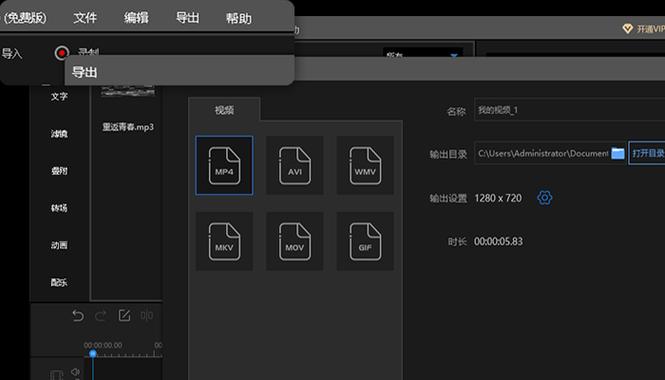Browse output folder with folder icon
665x380 pixels.
point(618,153)
